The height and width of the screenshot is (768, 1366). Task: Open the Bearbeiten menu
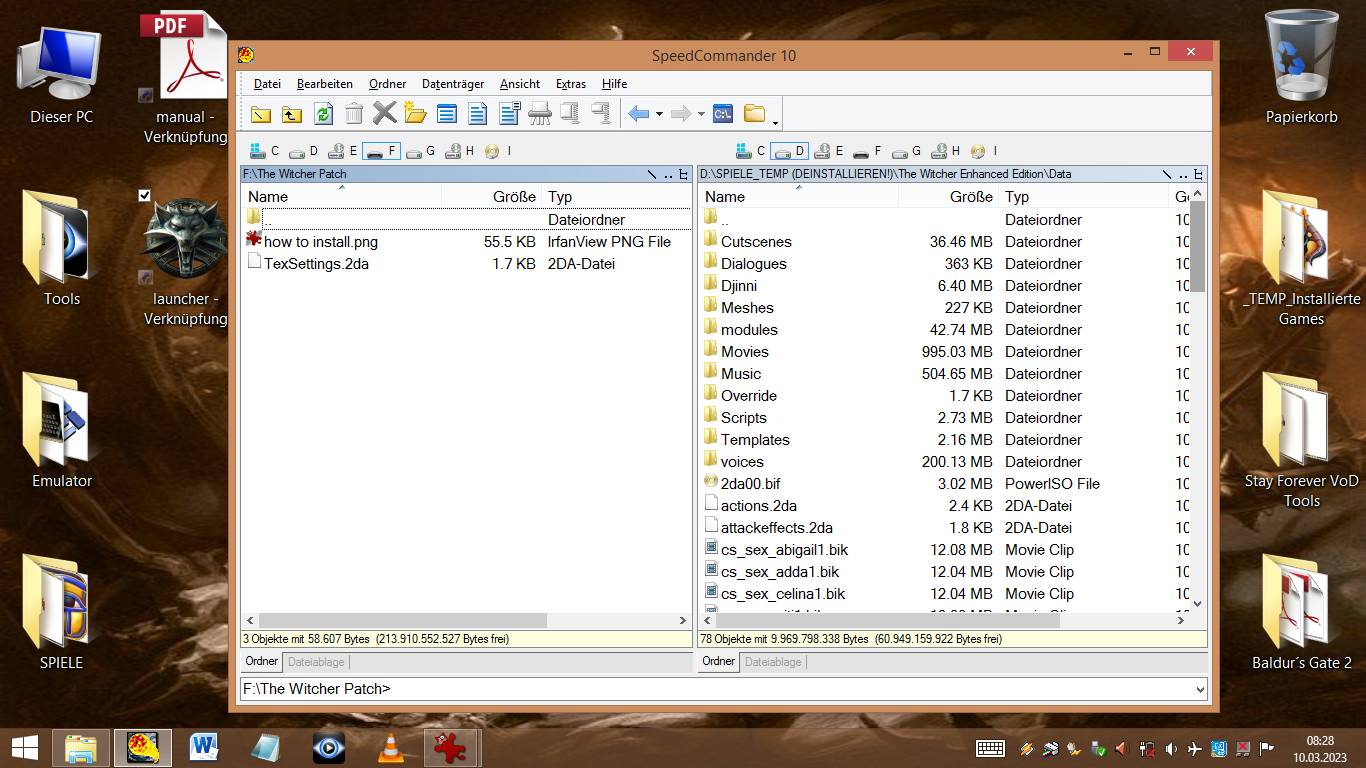pyautogui.click(x=324, y=84)
